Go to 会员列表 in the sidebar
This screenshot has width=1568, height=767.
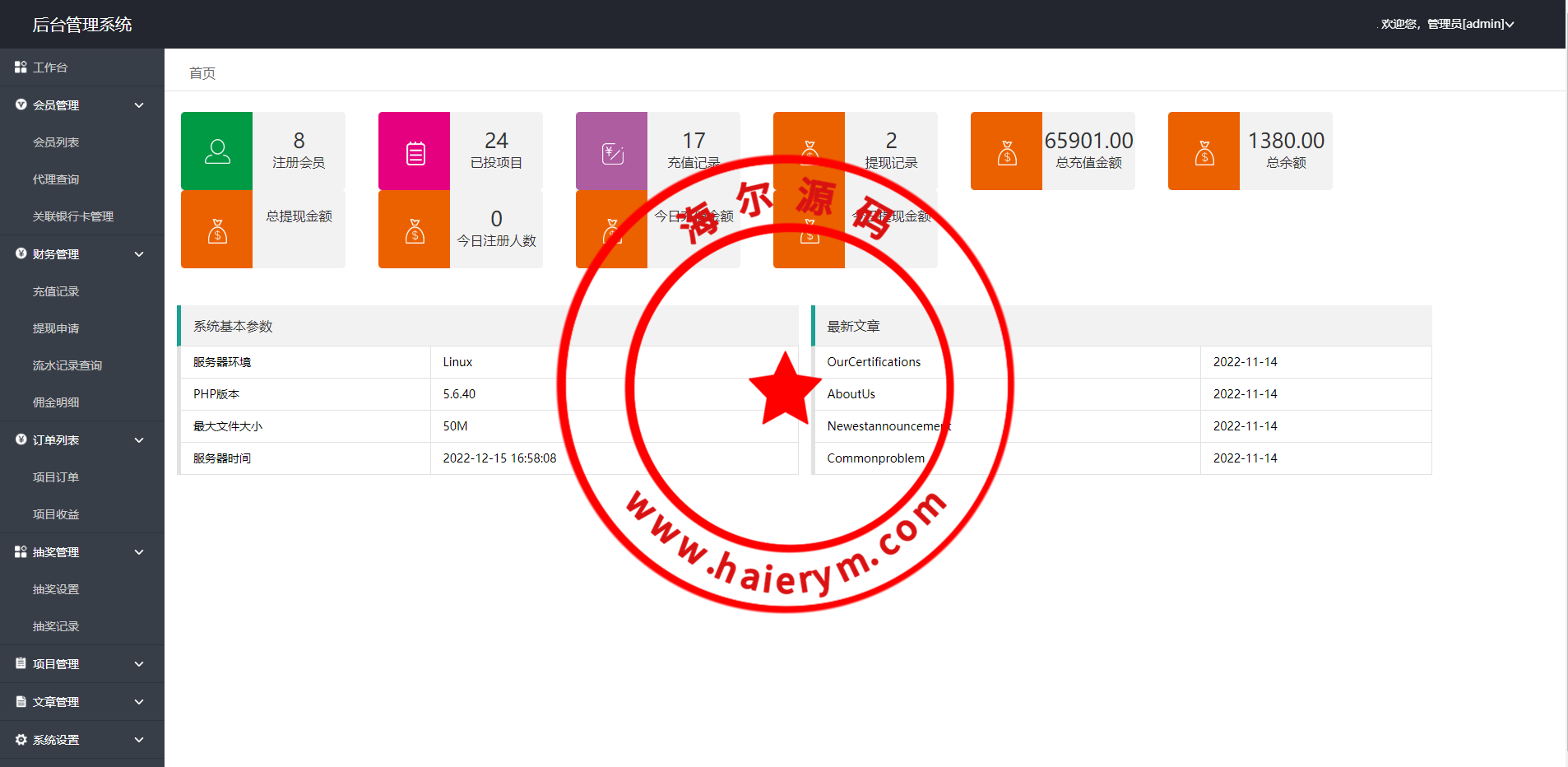56,142
